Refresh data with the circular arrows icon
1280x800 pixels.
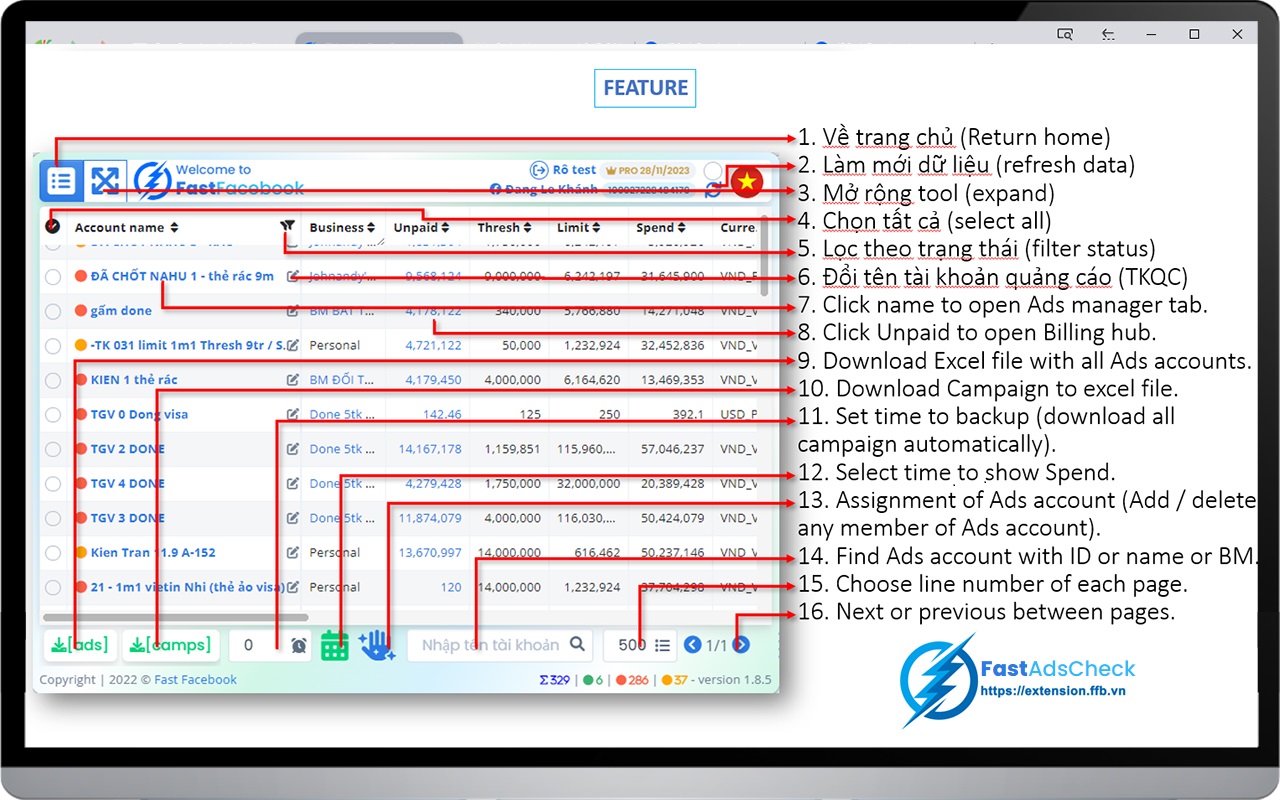pos(713,189)
